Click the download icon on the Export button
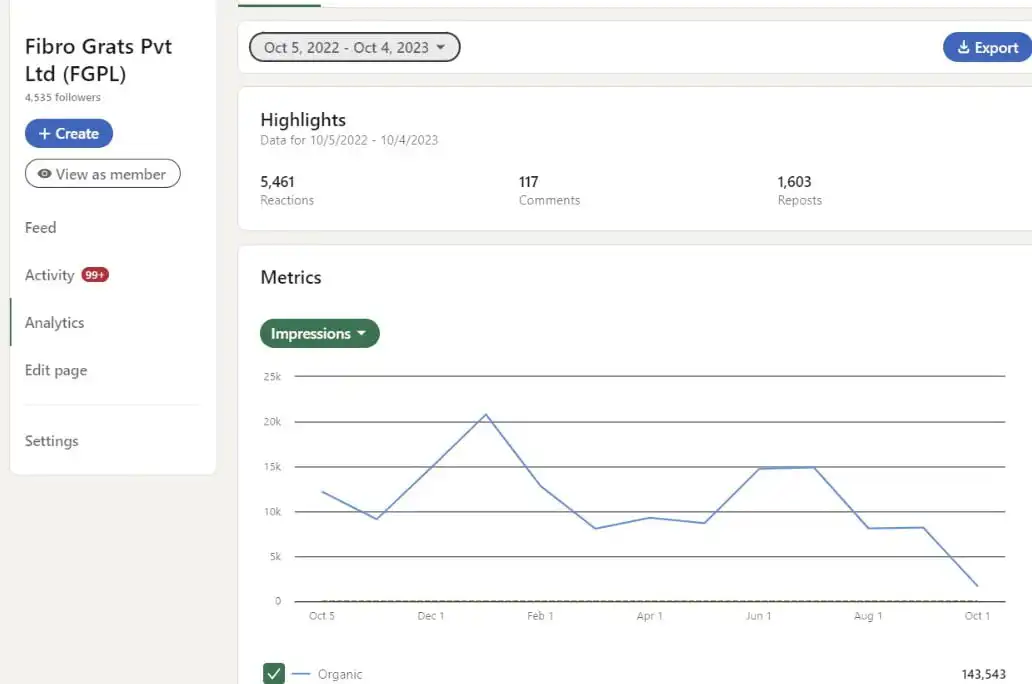This screenshot has width=1032, height=684. tap(963, 48)
